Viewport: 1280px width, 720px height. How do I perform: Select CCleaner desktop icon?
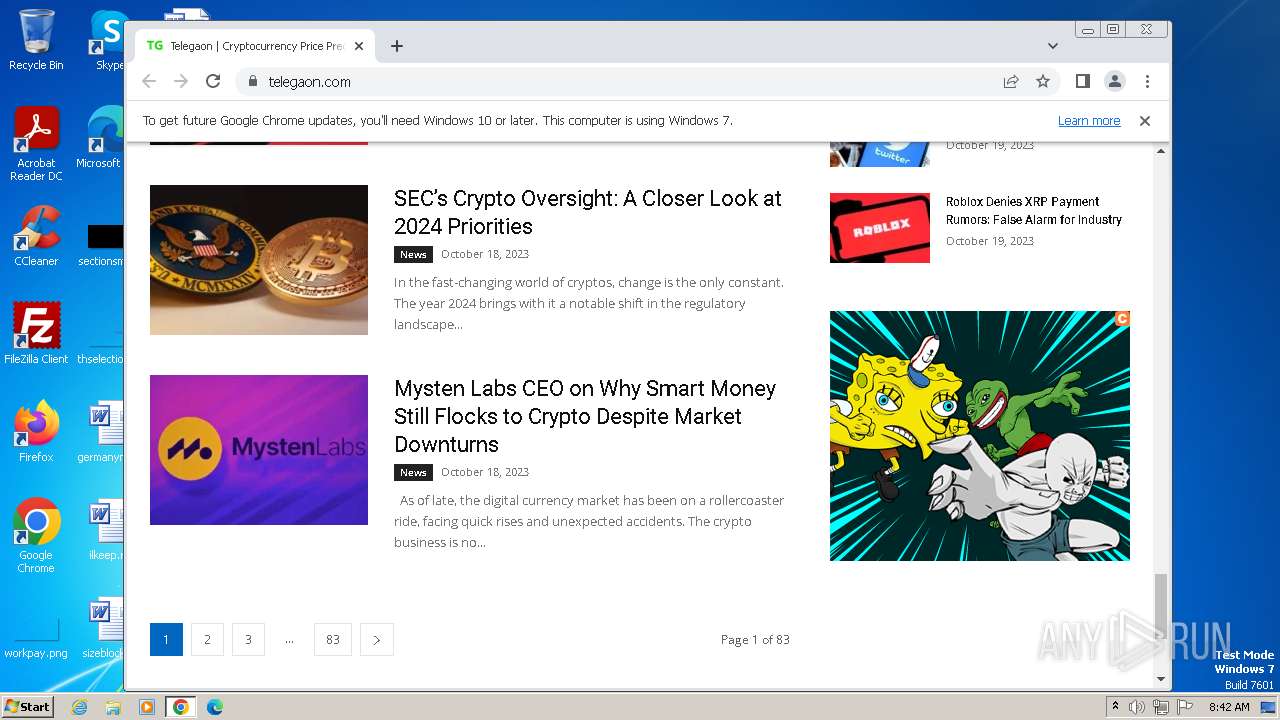pyautogui.click(x=36, y=236)
